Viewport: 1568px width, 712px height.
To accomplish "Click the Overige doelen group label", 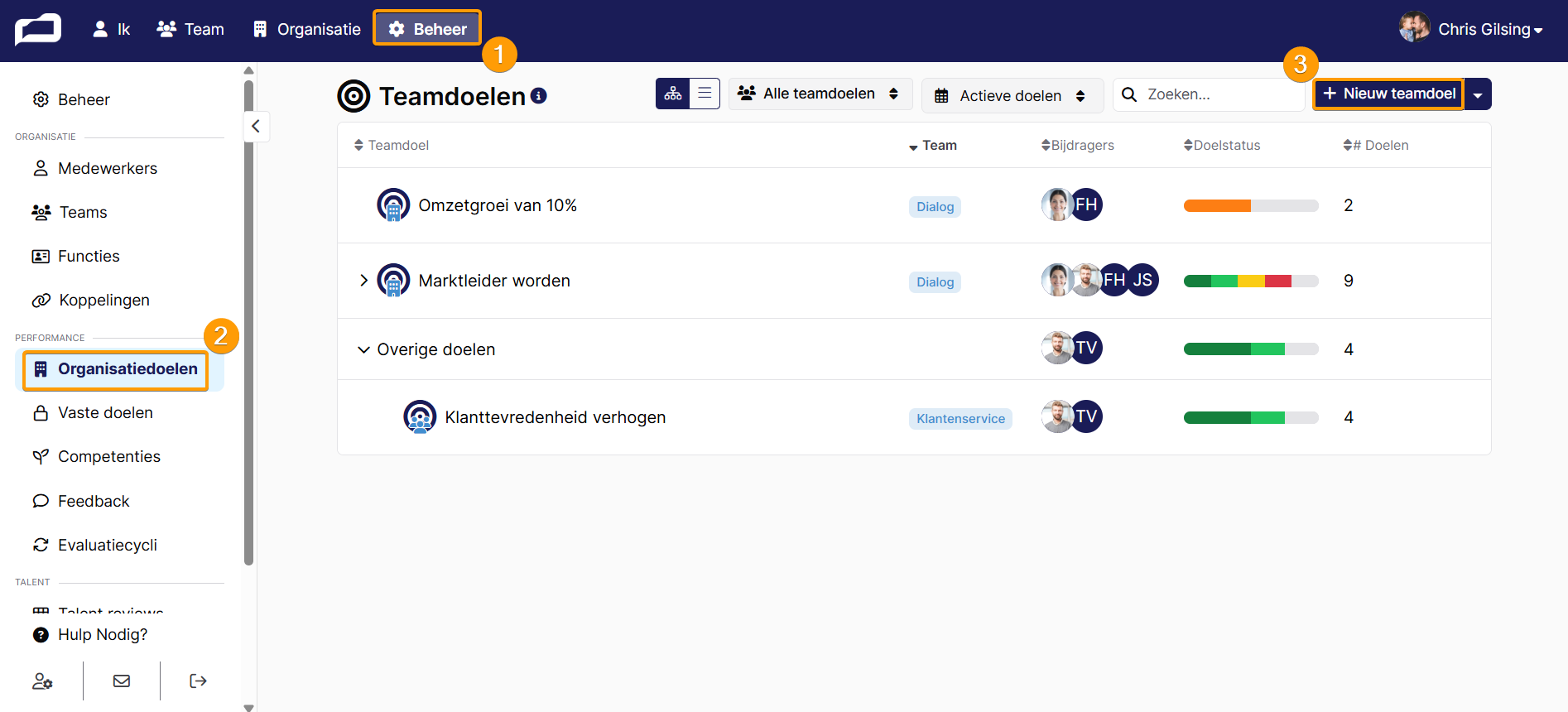I will tap(436, 349).
